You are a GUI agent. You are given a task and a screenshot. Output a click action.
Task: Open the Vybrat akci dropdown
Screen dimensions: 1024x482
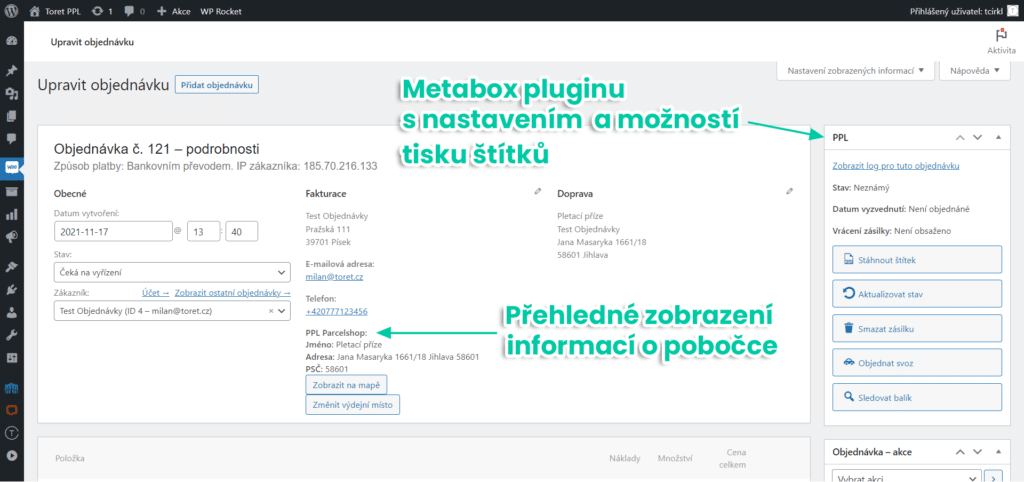(908, 477)
